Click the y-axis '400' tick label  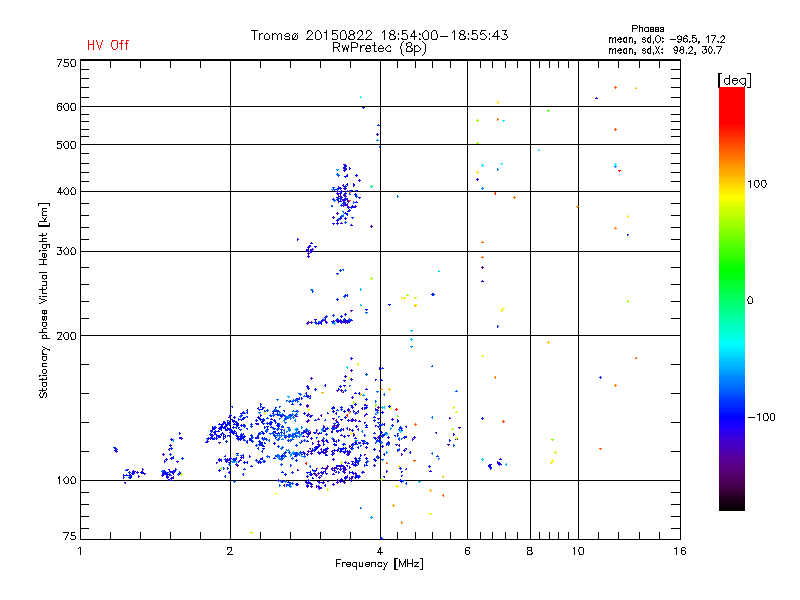(x=66, y=192)
